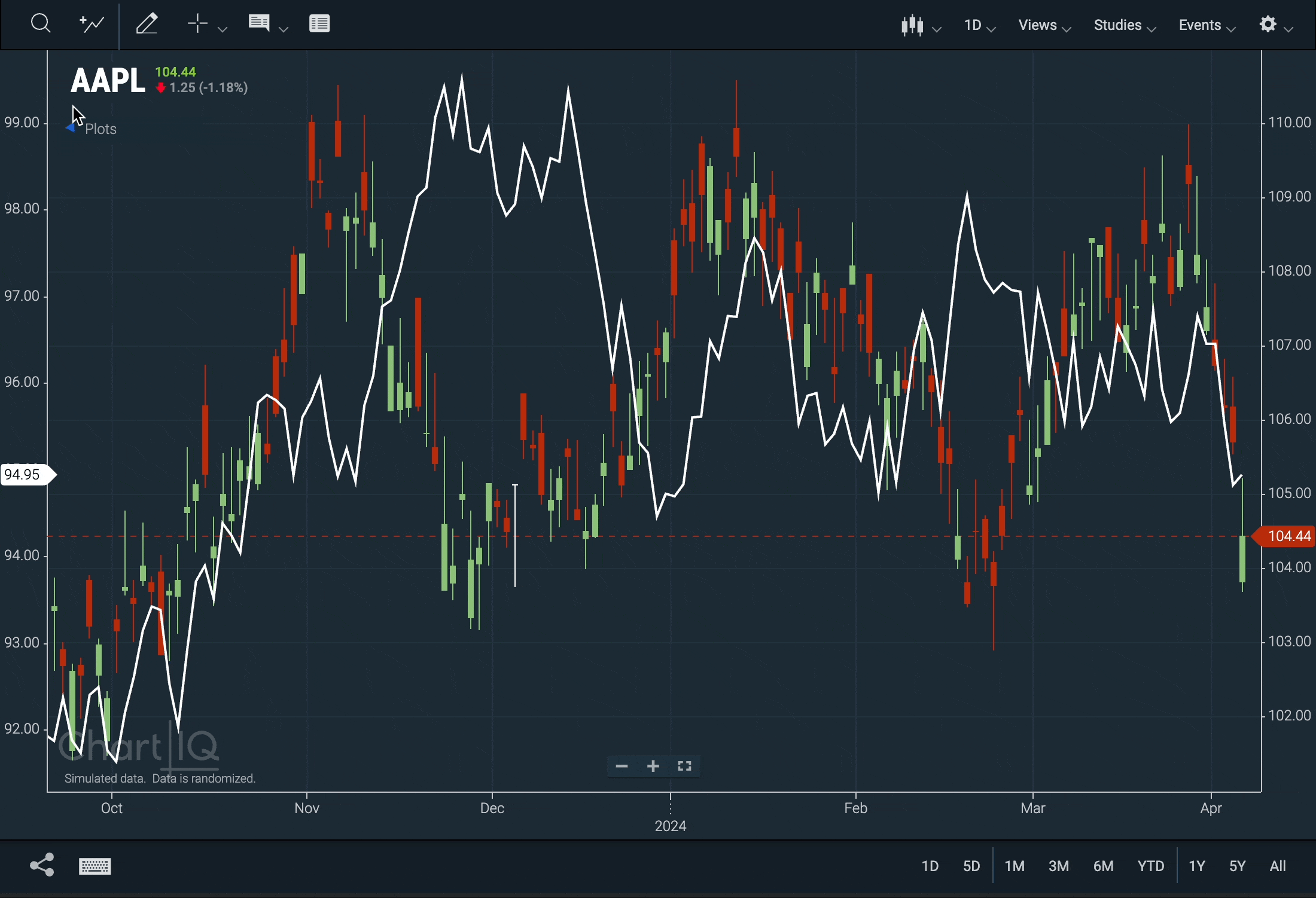This screenshot has width=1316, height=898.
Task: Open the Events menu
Action: [x=1207, y=25]
